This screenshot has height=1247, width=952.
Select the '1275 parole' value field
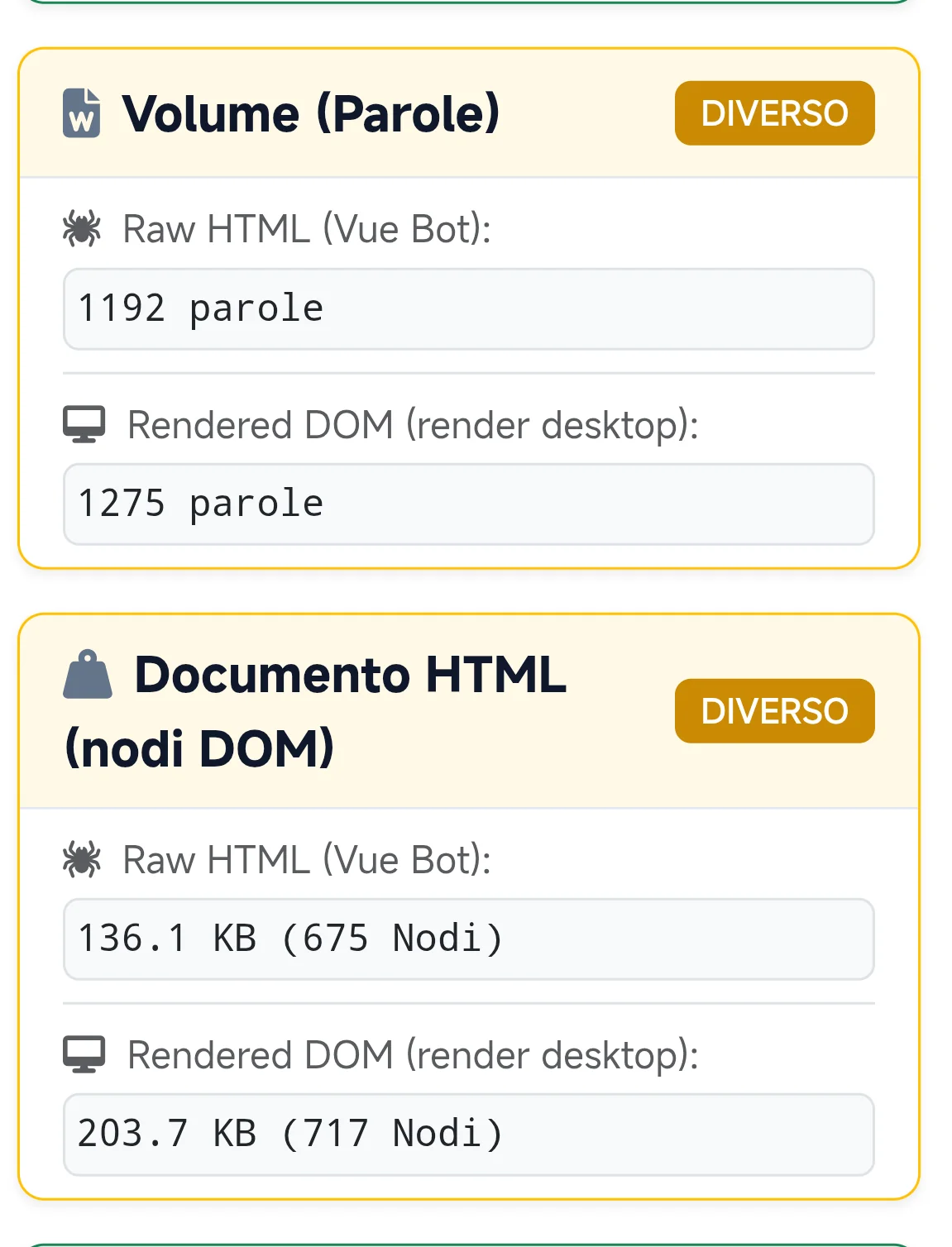pos(469,504)
